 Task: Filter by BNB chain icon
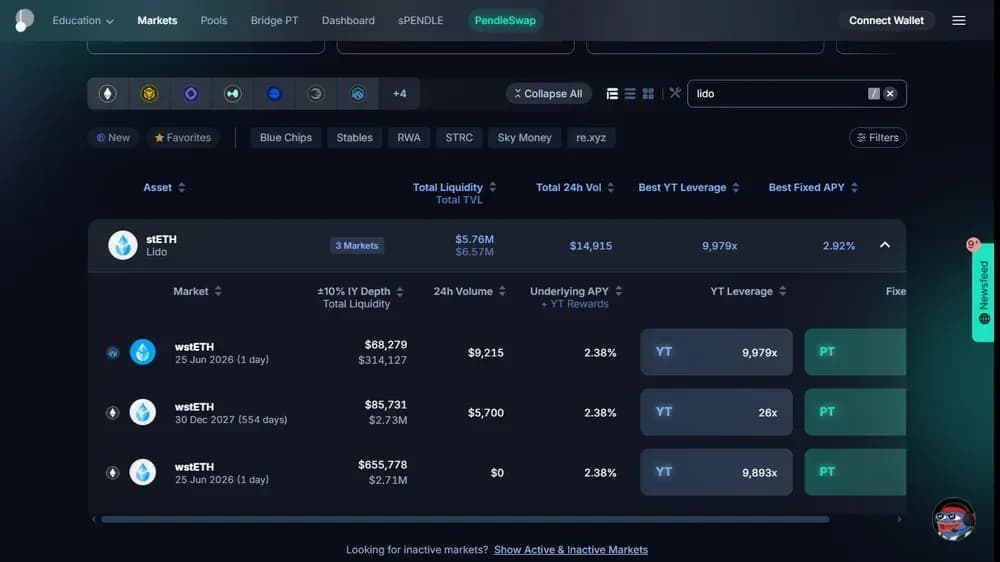point(149,94)
